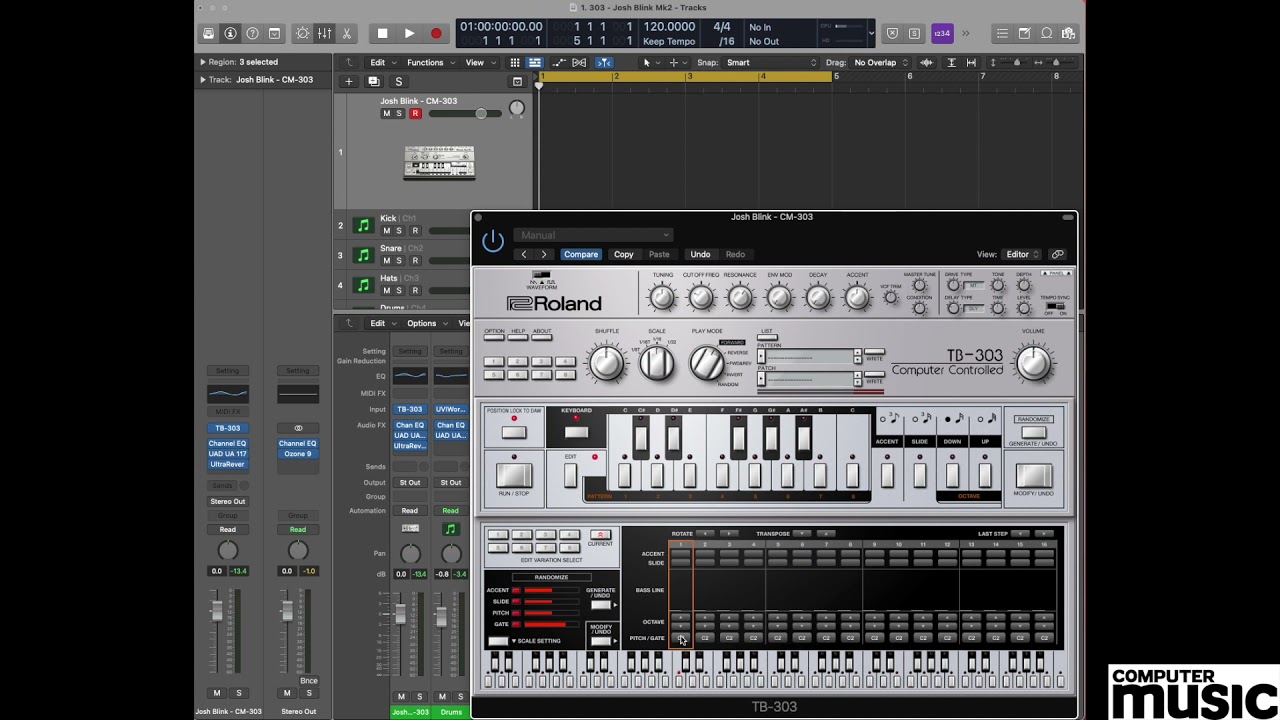Open the View Editor dropdown
The image size is (1280, 720).
tap(1022, 254)
